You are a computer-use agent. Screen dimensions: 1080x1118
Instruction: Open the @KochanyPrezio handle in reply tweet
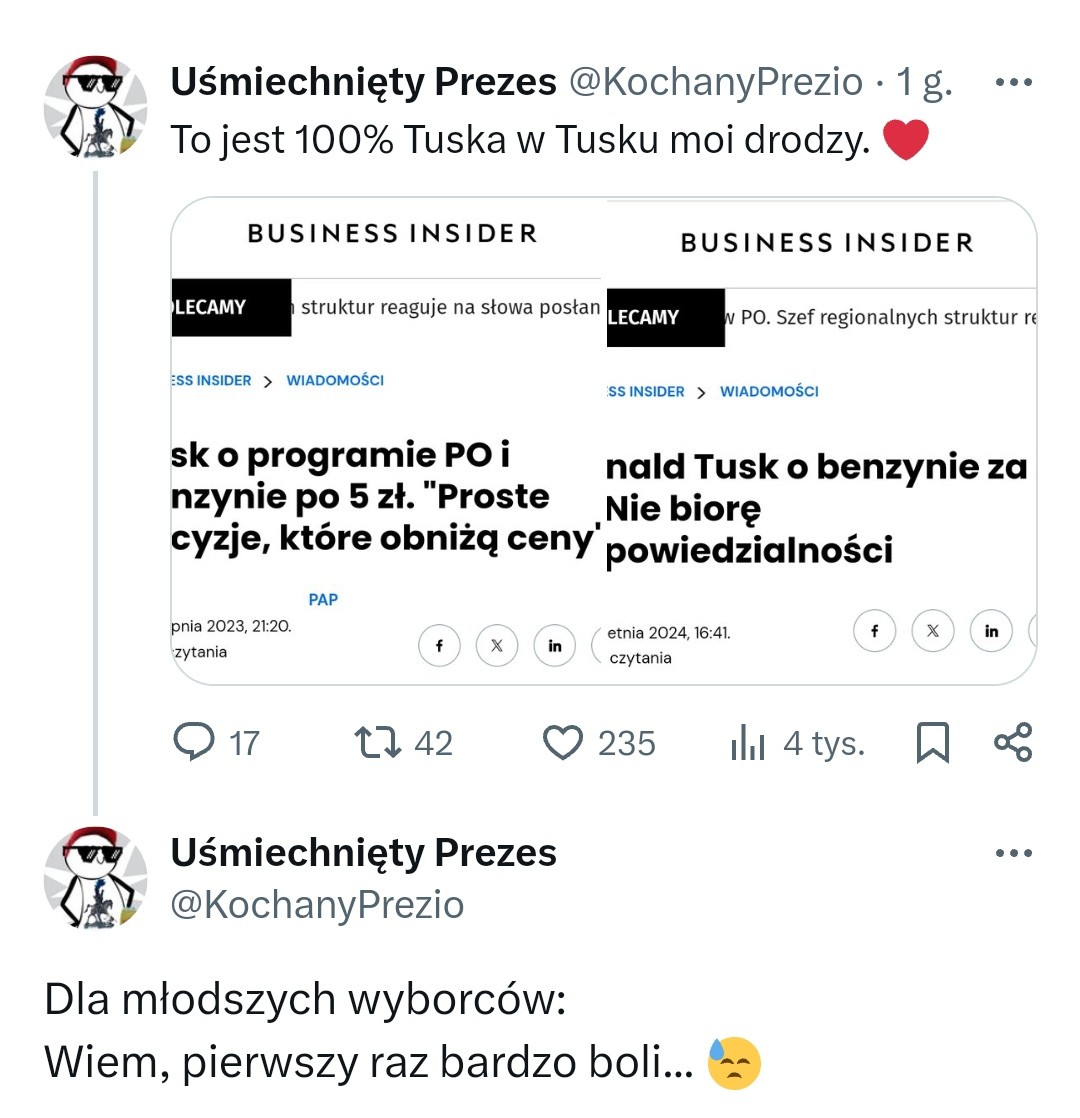coord(317,904)
